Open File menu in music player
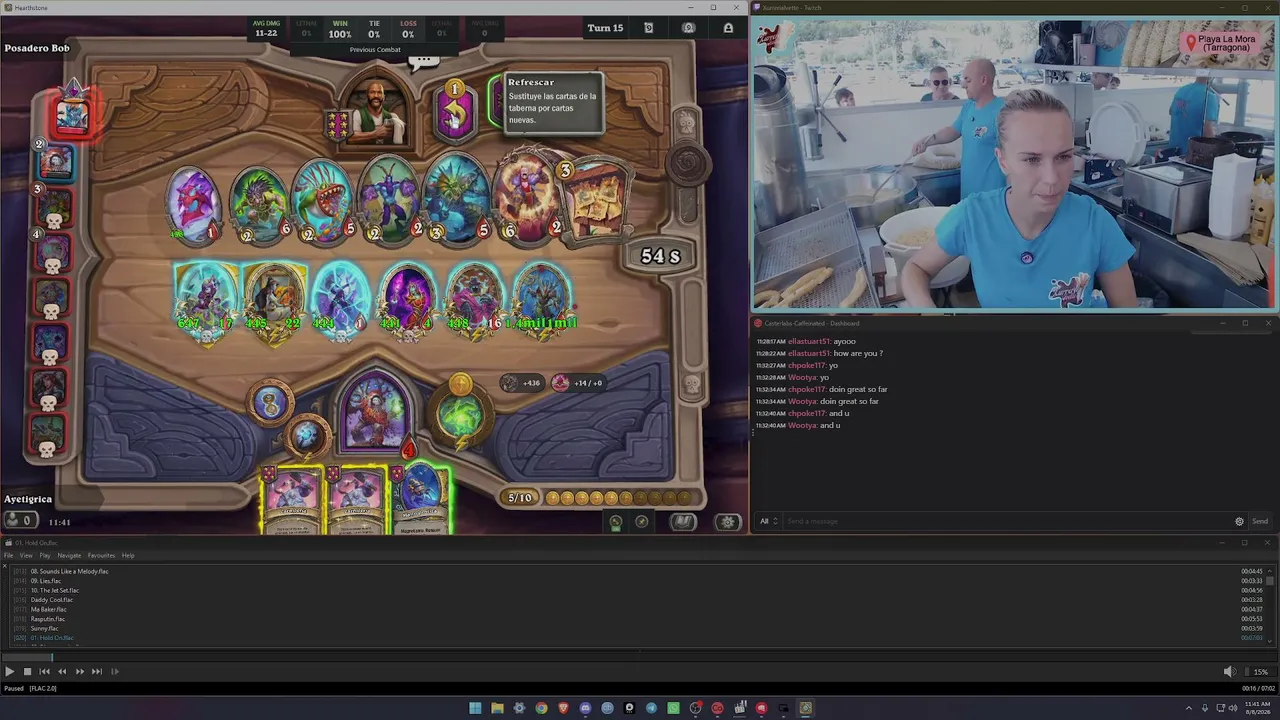Screen dimensions: 1280x720 click(x=8, y=555)
